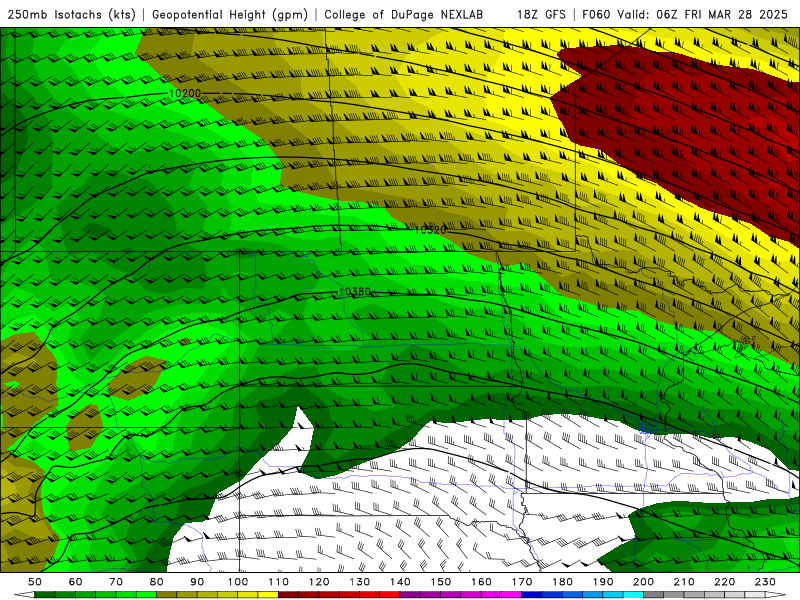Click the 160 label on the color bar
Screen dimensions: 800x600
[x=481, y=582]
